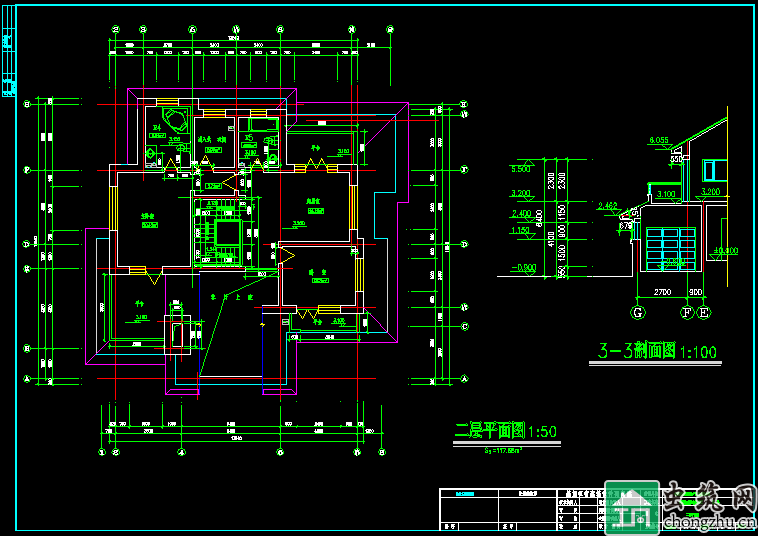Click grid axis bubble G under the section
The width and height of the screenshot is (758, 536).
tap(636, 313)
